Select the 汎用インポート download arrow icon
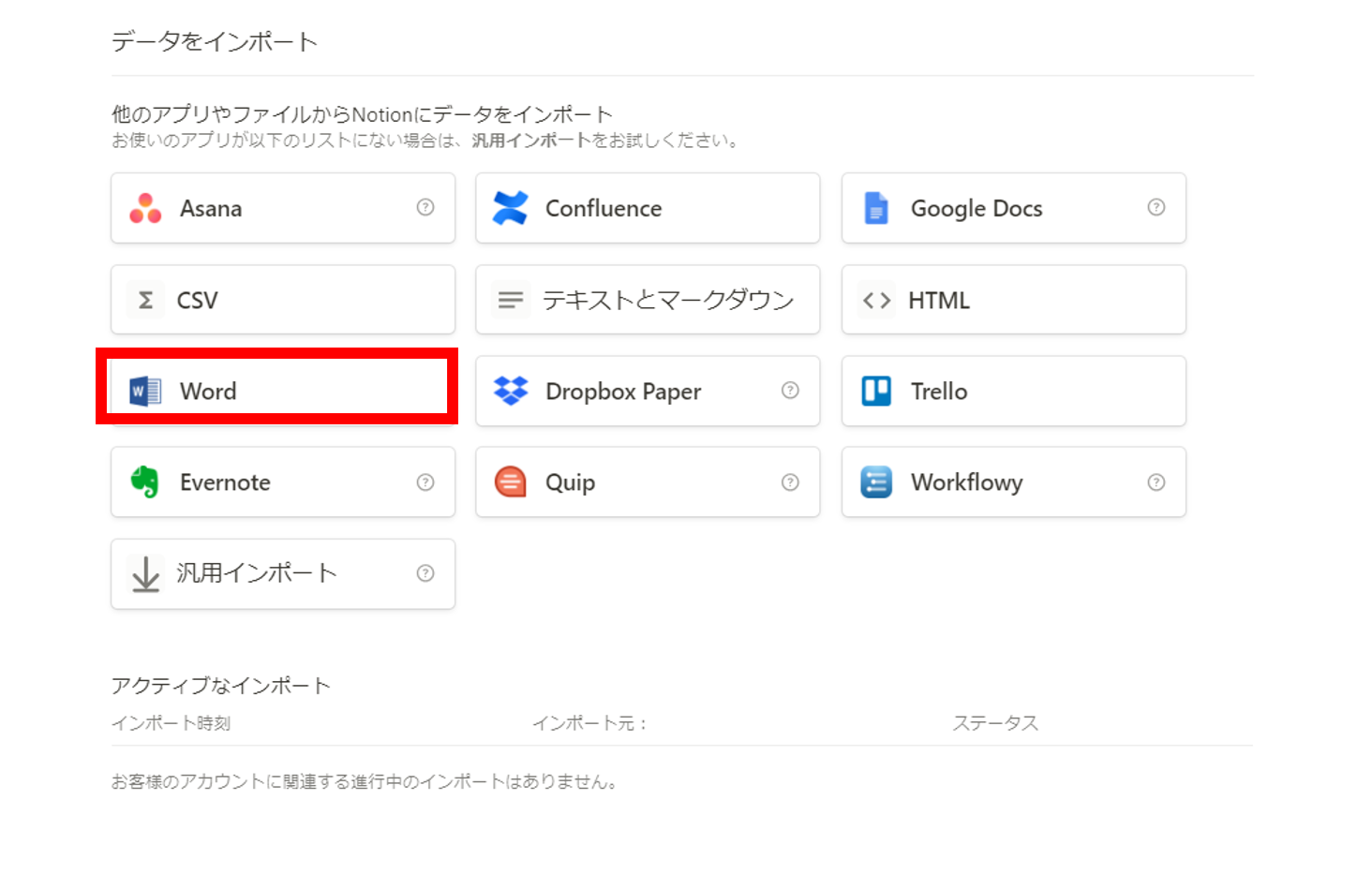The height and width of the screenshot is (889, 1372). pyautogui.click(x=145, y=573)
